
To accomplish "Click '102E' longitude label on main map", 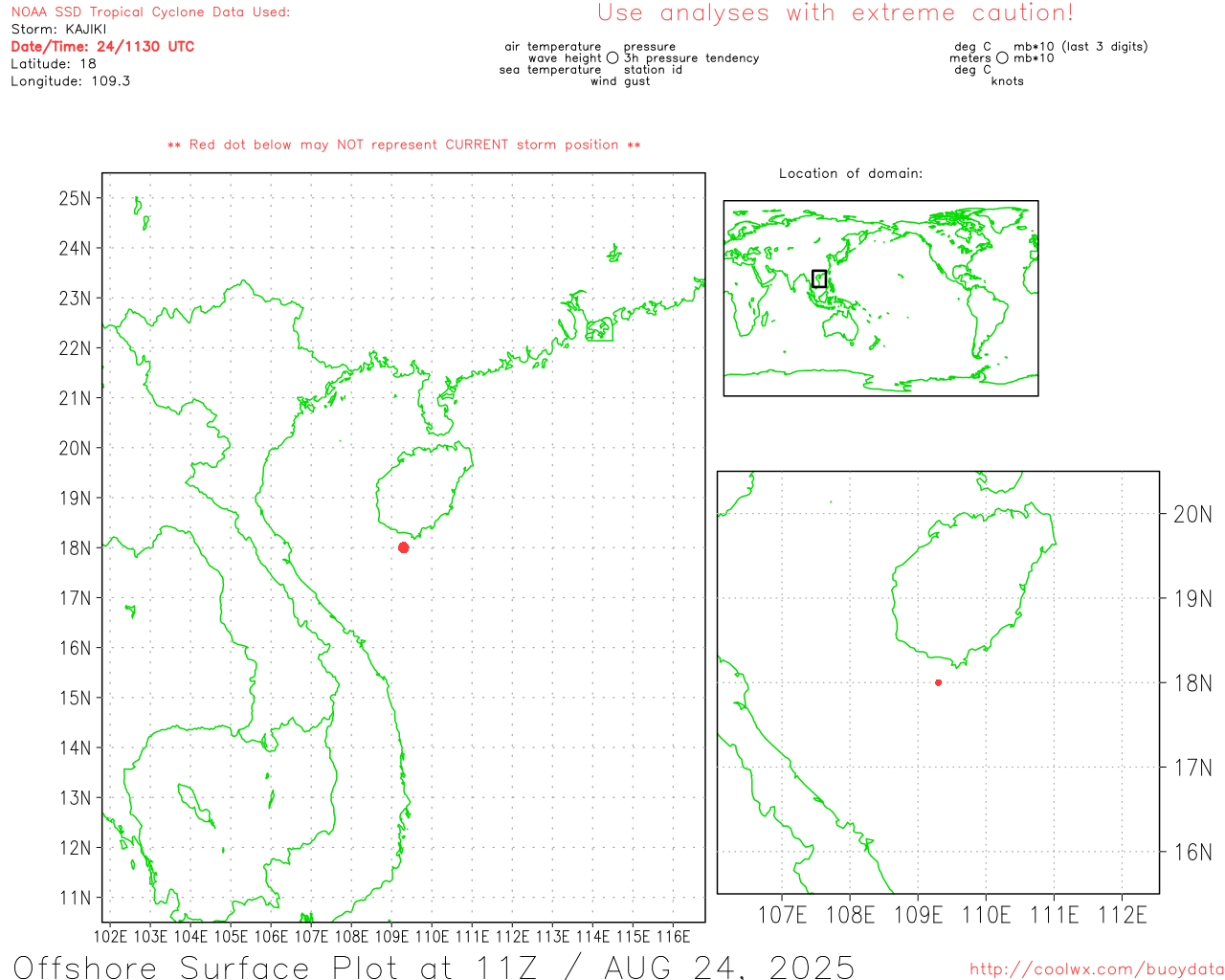I will [111, 936].
